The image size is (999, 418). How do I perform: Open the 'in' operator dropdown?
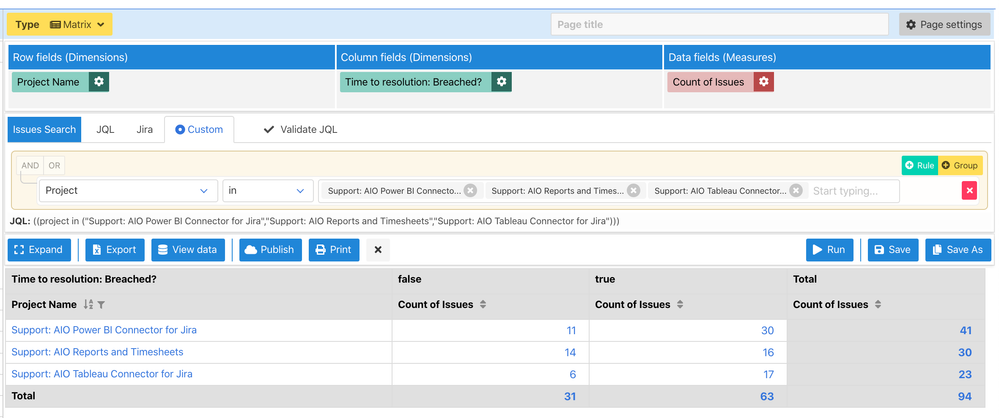click(268, 191)
